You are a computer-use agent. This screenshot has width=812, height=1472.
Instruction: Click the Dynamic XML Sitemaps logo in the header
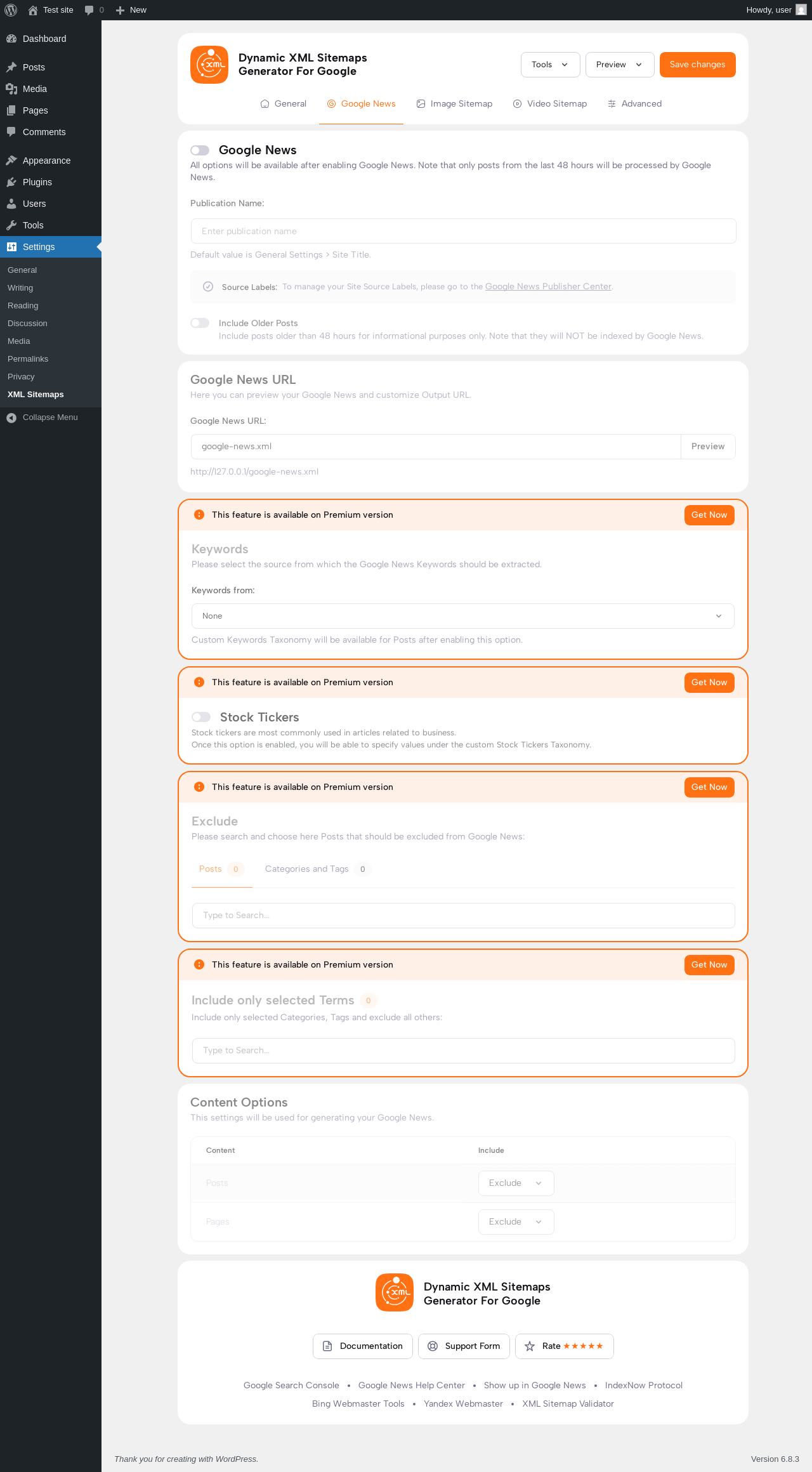pyautogui.click(x=209, y=65)
